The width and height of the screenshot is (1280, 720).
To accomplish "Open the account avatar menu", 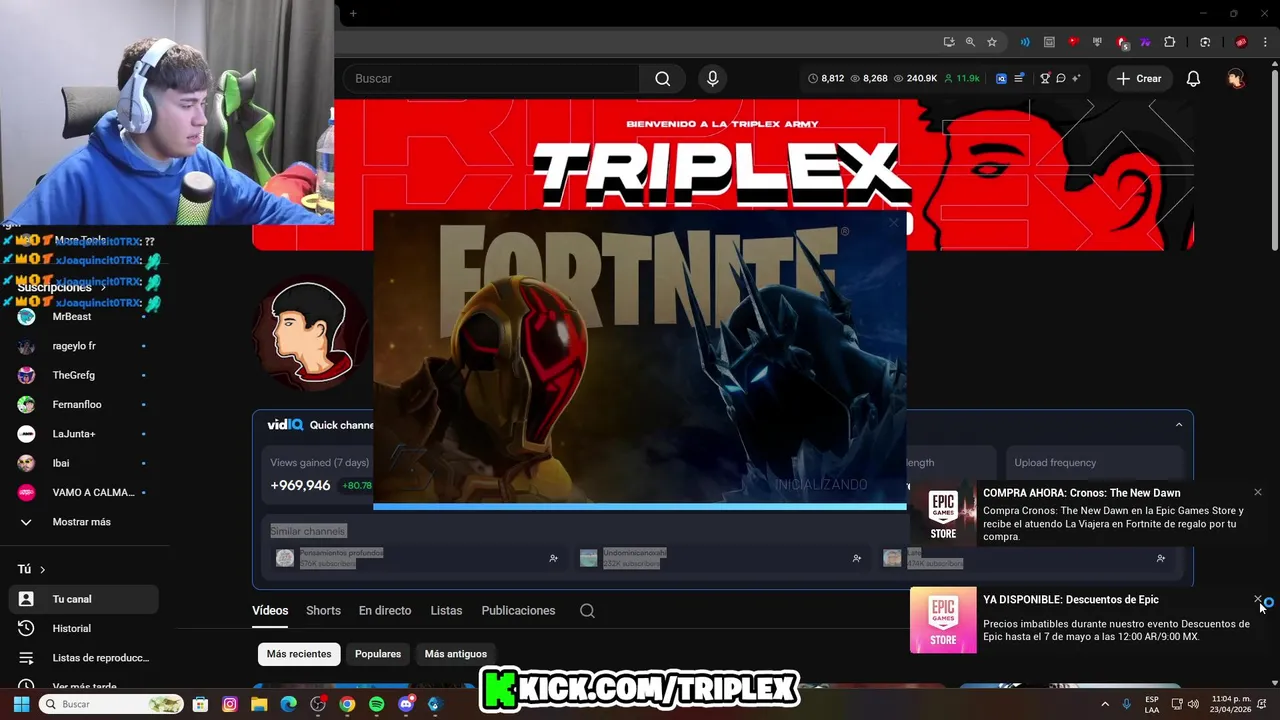I will [x=1236, y=78].
